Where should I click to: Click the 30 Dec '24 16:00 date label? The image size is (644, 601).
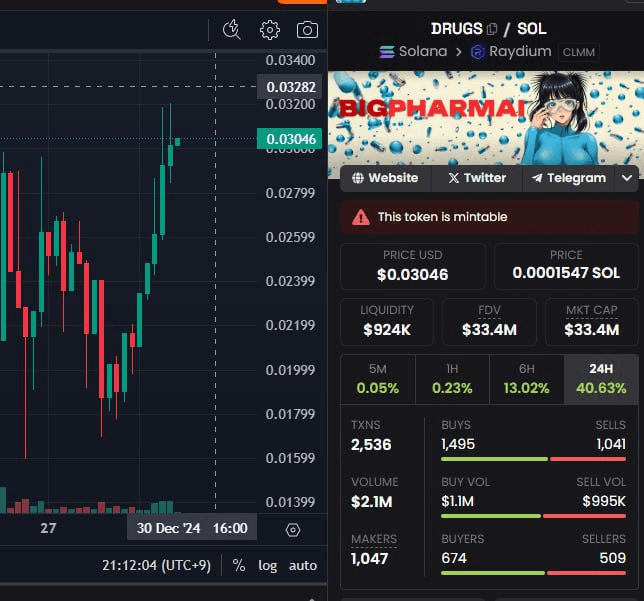tap(192, 528)
